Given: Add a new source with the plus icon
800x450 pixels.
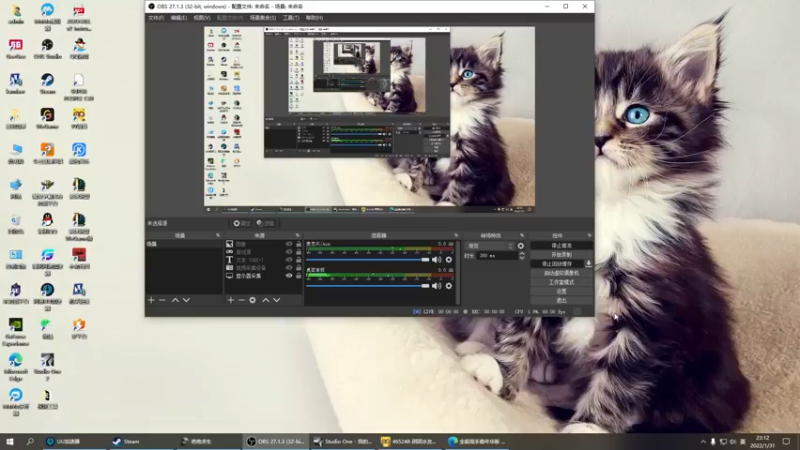Looking at the screenshot, I should [230, 300].
